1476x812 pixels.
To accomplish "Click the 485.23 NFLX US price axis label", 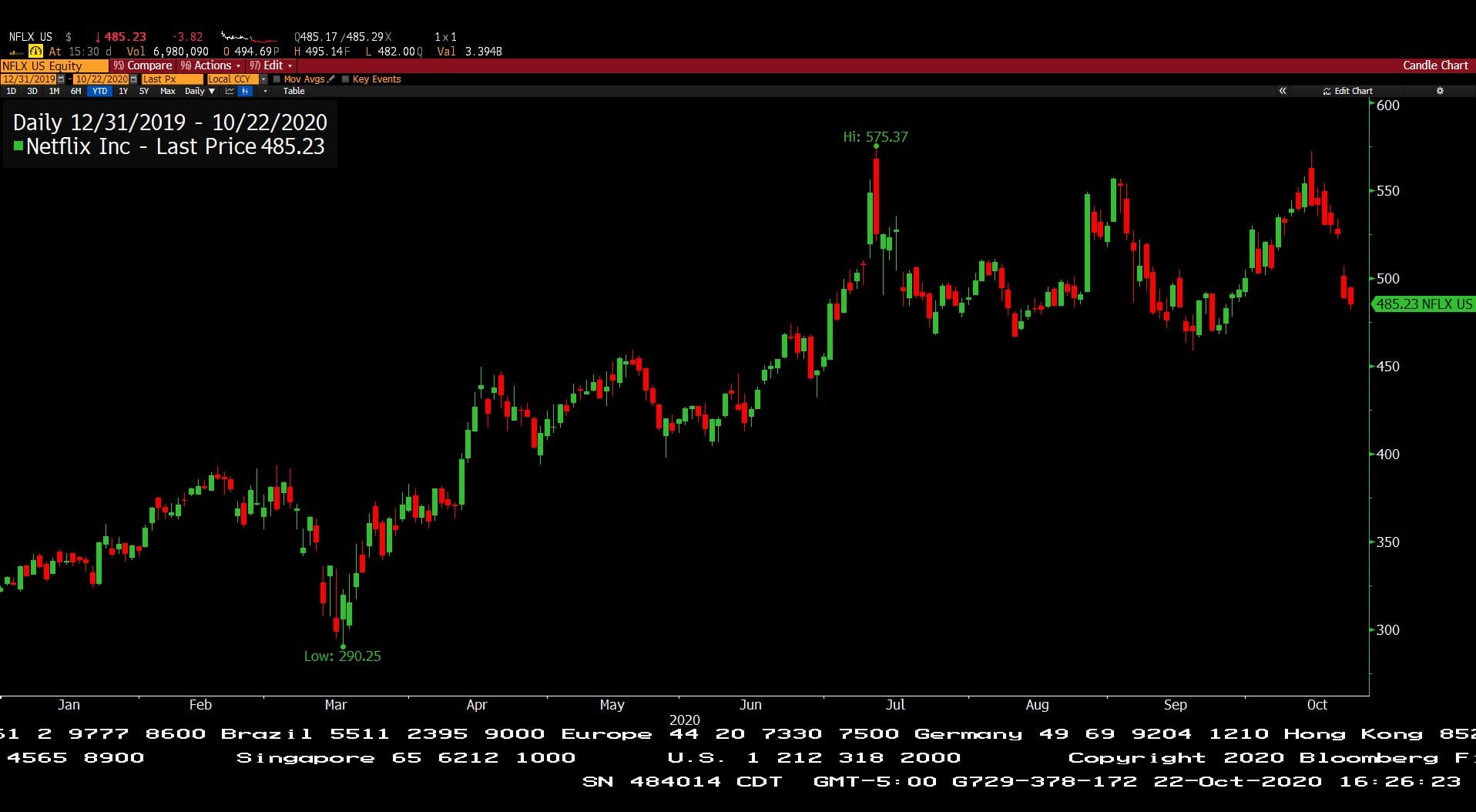I will pos(1424,304).
